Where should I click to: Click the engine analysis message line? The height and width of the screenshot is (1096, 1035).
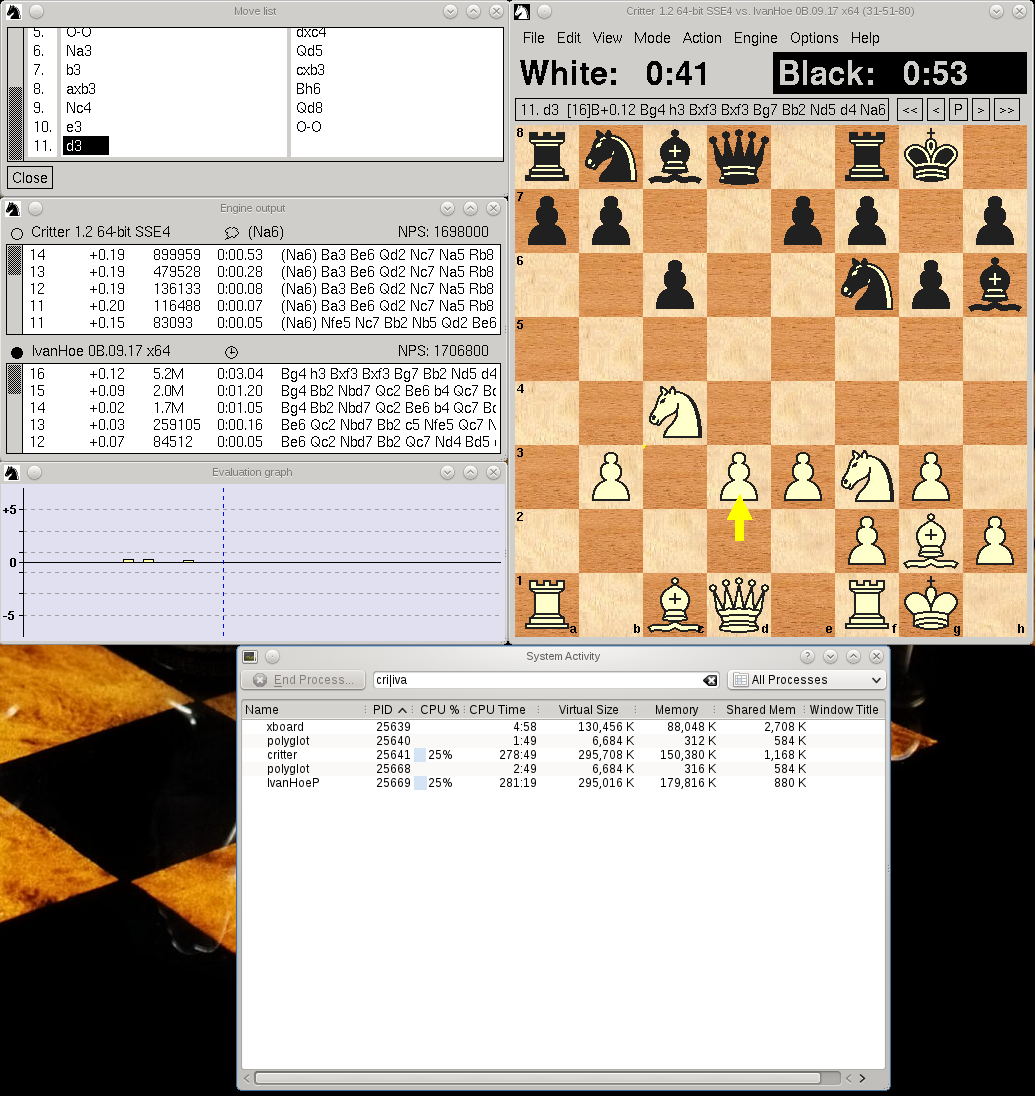702,110
